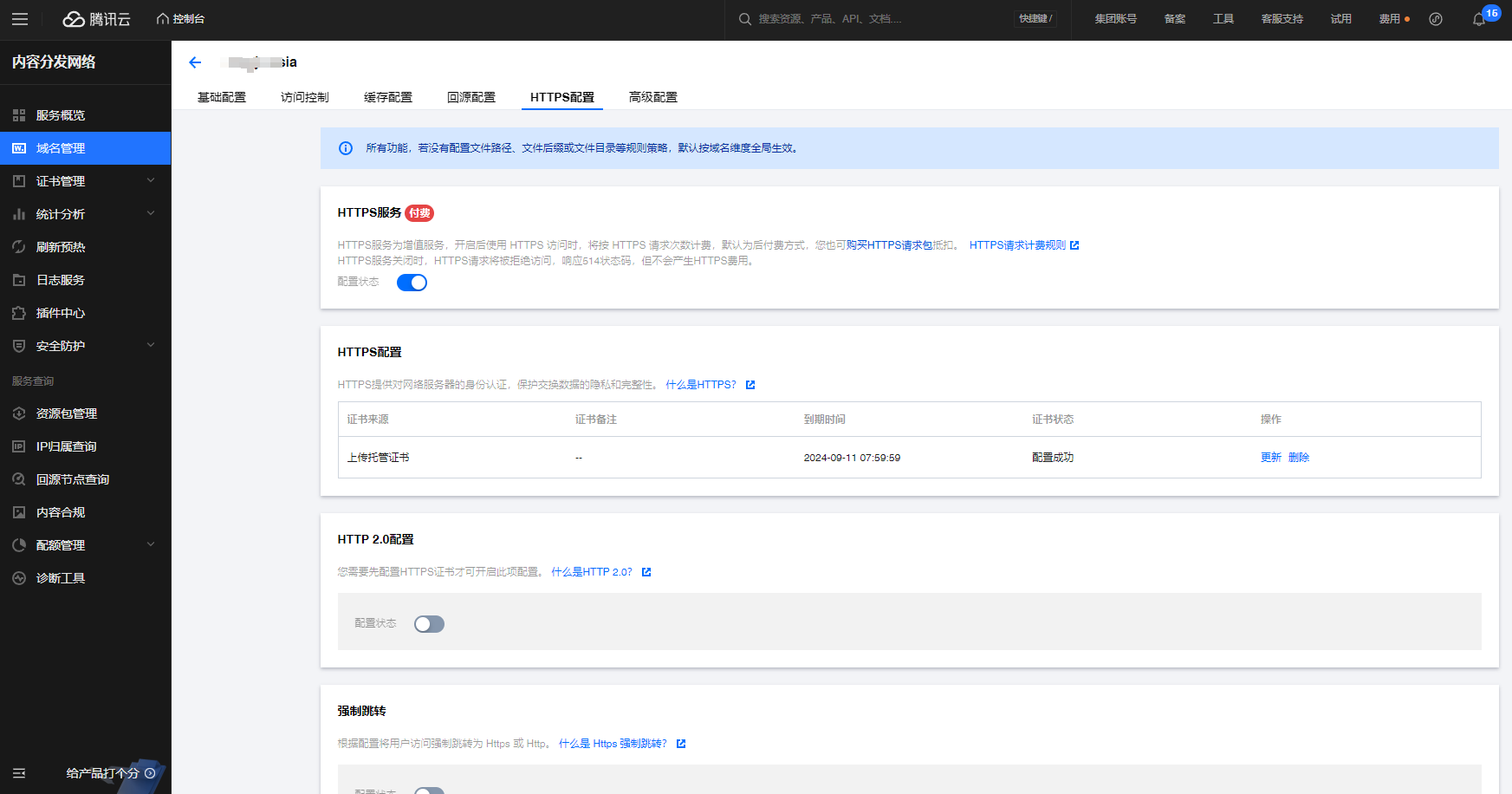The height and width of the screenshot is (794, 1512).
Task: Click the Origin Node Query (回源节点查询) icon
Action: pos(19,479)
